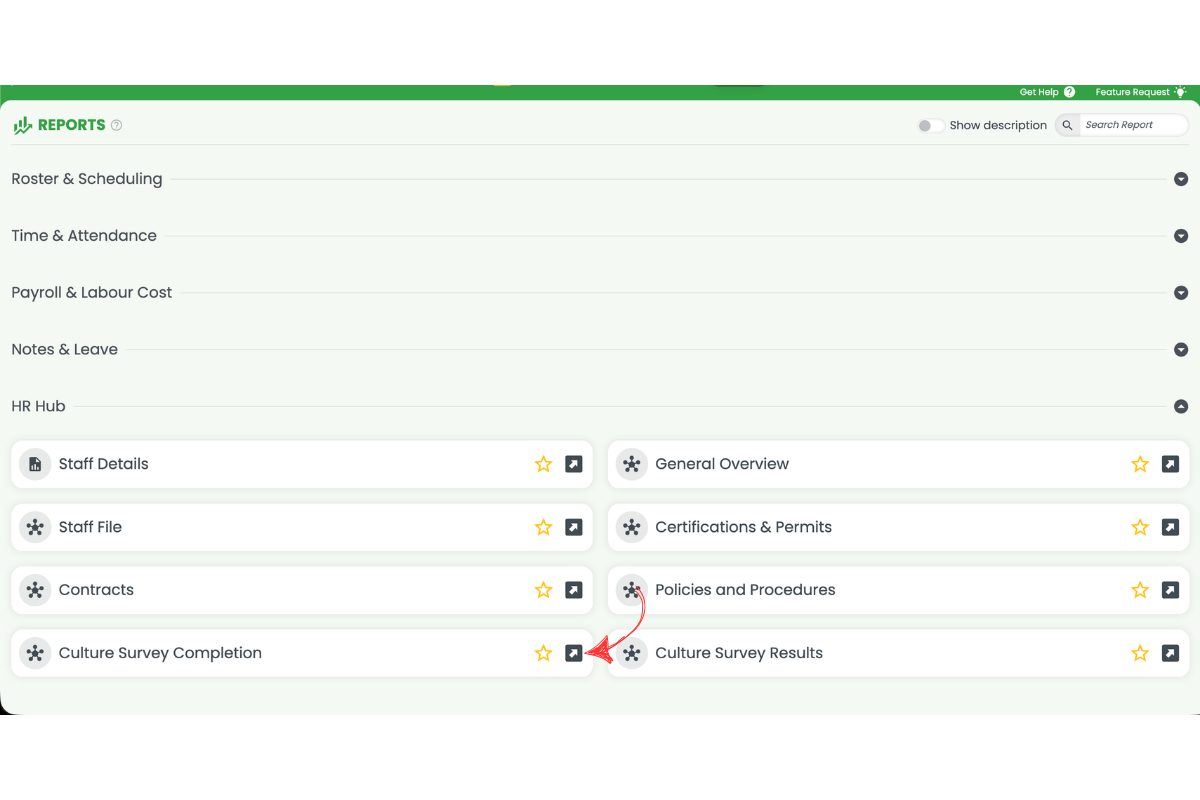Image resolution: width=1200 pixels, height=800 pixels.
Task: Expand the Roster & Scheduling section
Action: (x=1181, y=178)
